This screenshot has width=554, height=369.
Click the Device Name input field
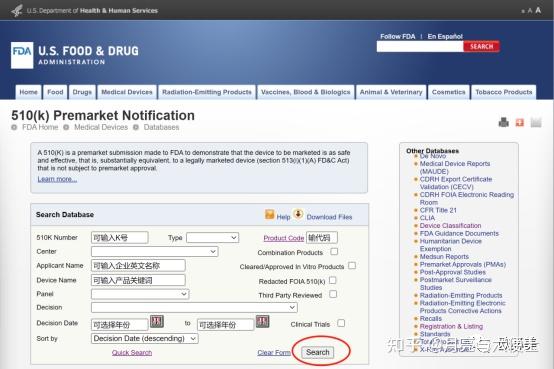click(138, 280)
